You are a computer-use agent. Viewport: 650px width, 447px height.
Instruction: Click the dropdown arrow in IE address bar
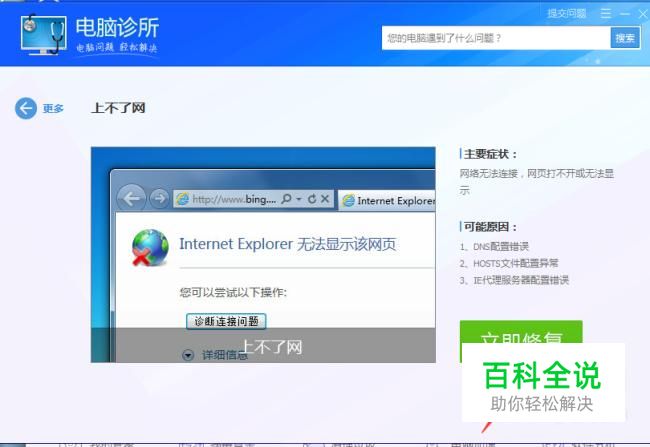click(299, 199)
